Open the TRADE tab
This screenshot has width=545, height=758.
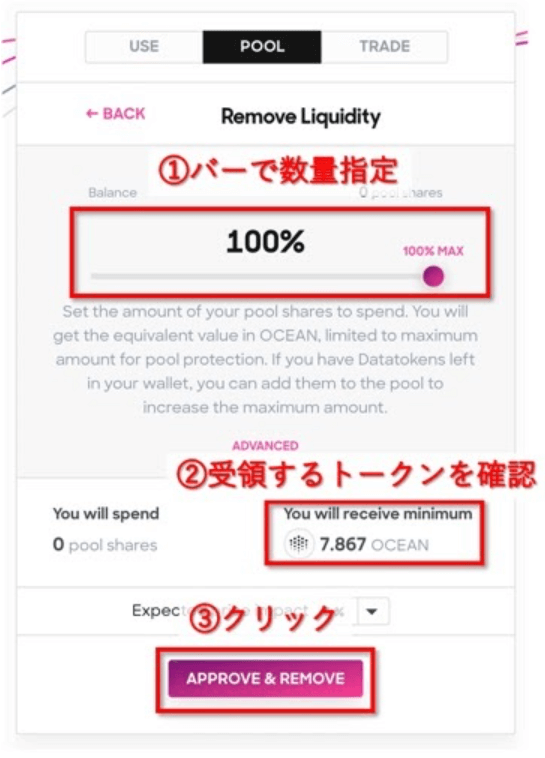(x=384, y=46)
